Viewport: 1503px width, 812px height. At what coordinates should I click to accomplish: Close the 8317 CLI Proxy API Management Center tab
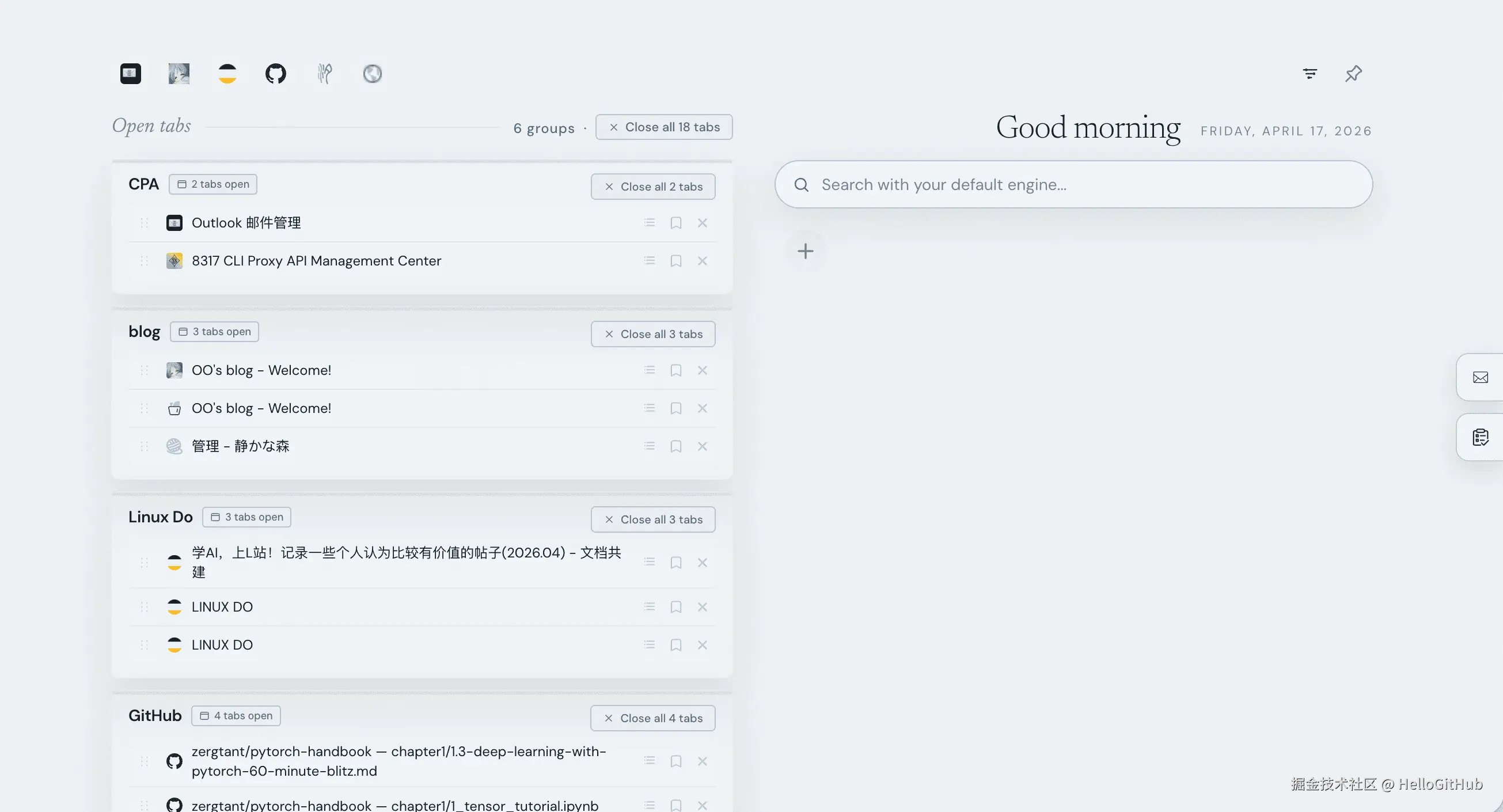(x=703, y=261)
